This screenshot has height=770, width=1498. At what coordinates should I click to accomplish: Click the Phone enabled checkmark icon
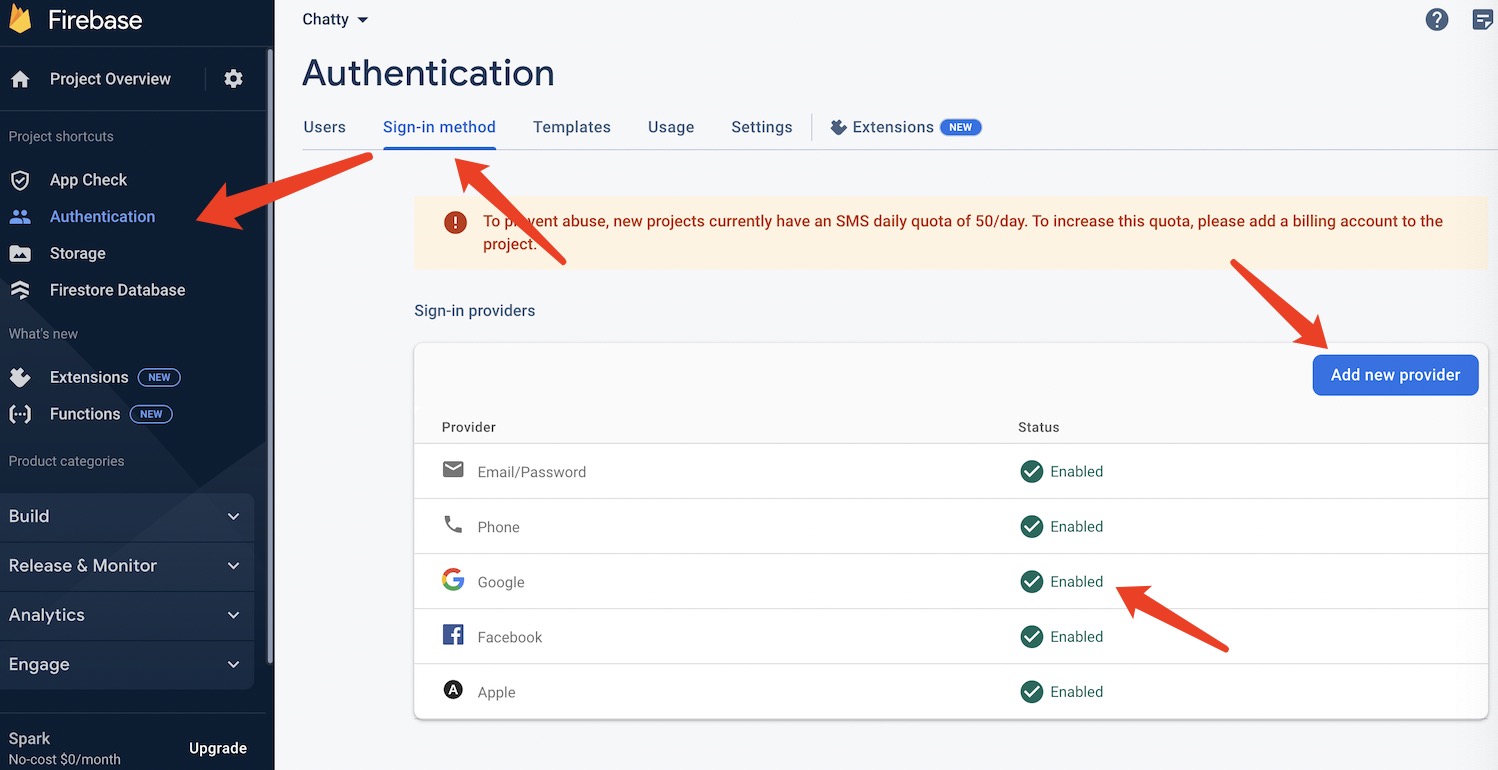tap(1031, 526)
